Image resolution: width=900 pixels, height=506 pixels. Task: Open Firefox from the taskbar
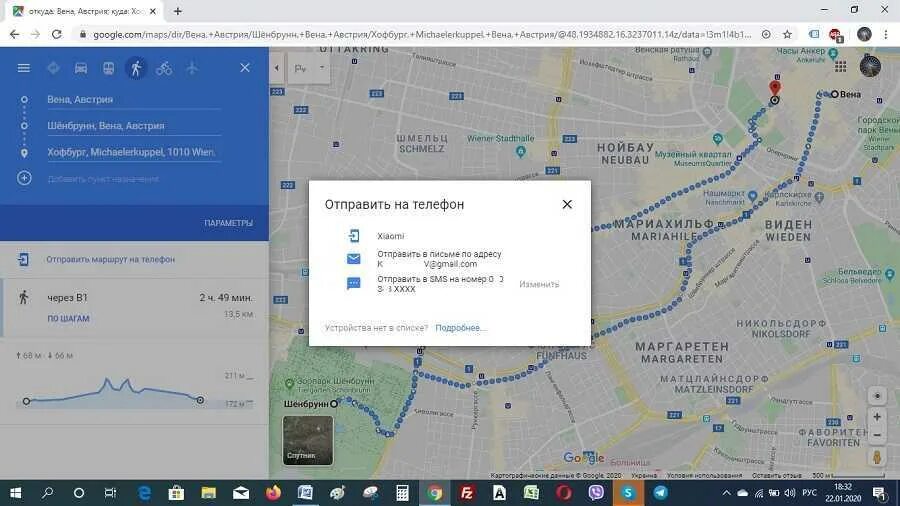[273, 493]
